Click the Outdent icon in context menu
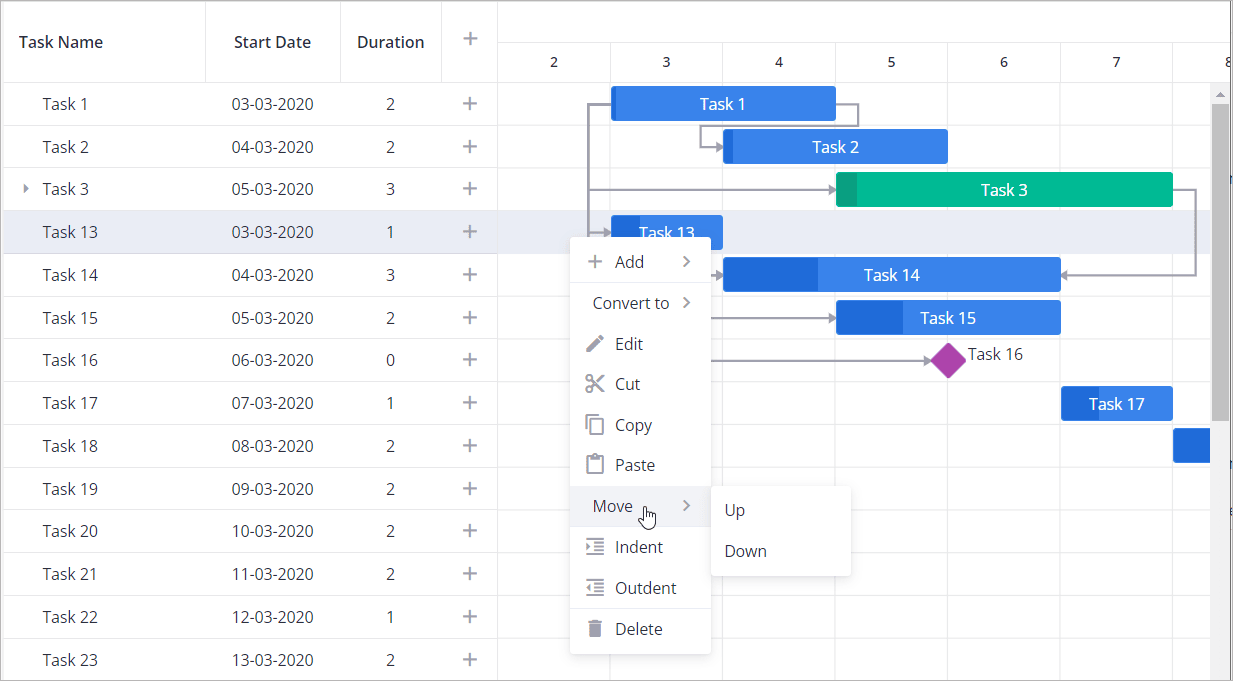 coord(595,588)
